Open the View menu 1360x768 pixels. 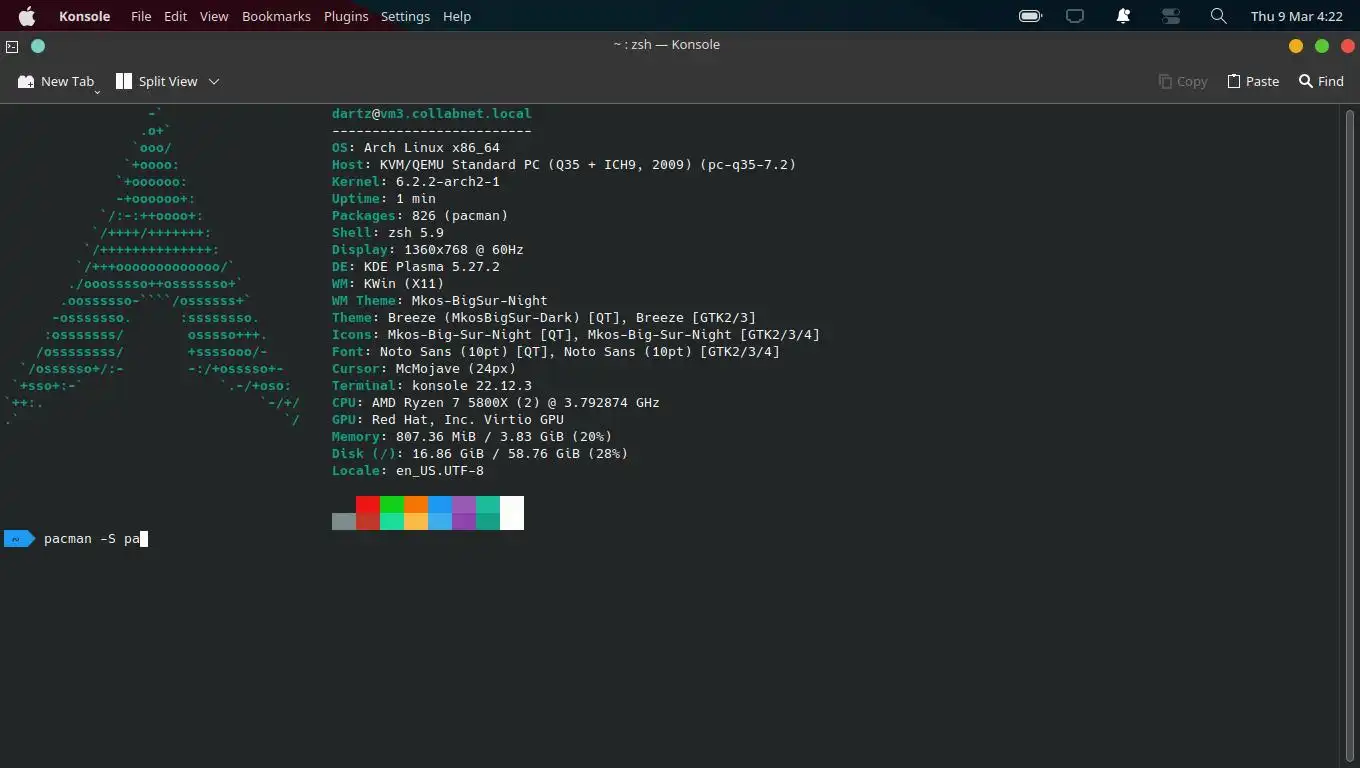[214, 16]
